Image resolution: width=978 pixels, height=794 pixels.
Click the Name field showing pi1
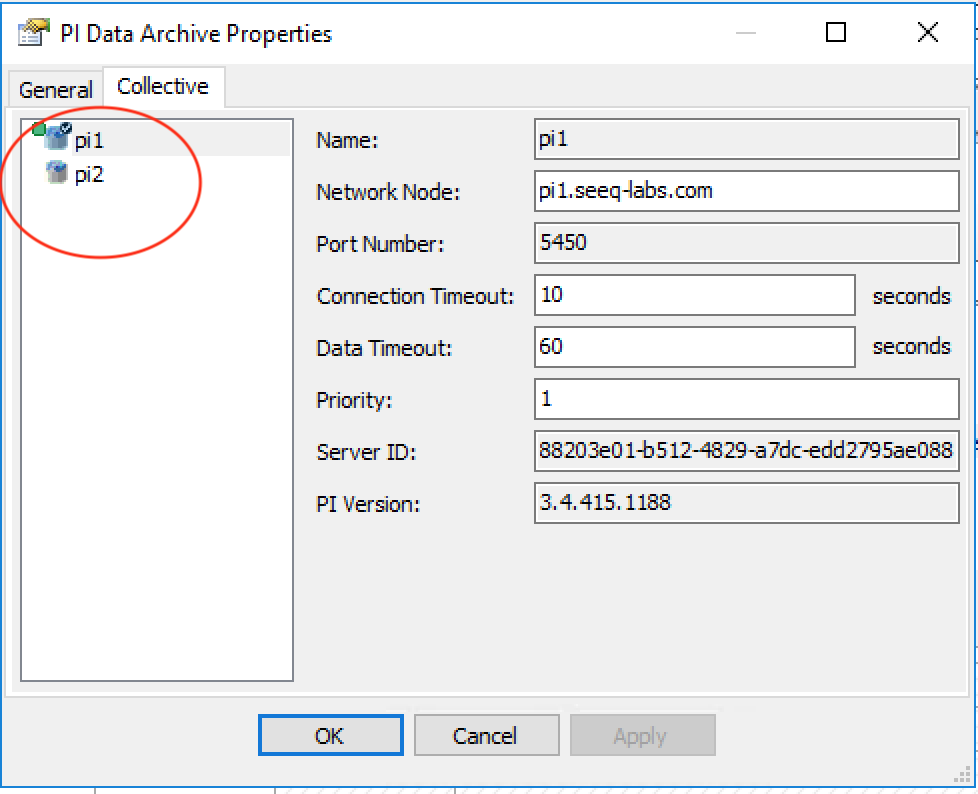(x=746, y=139)
